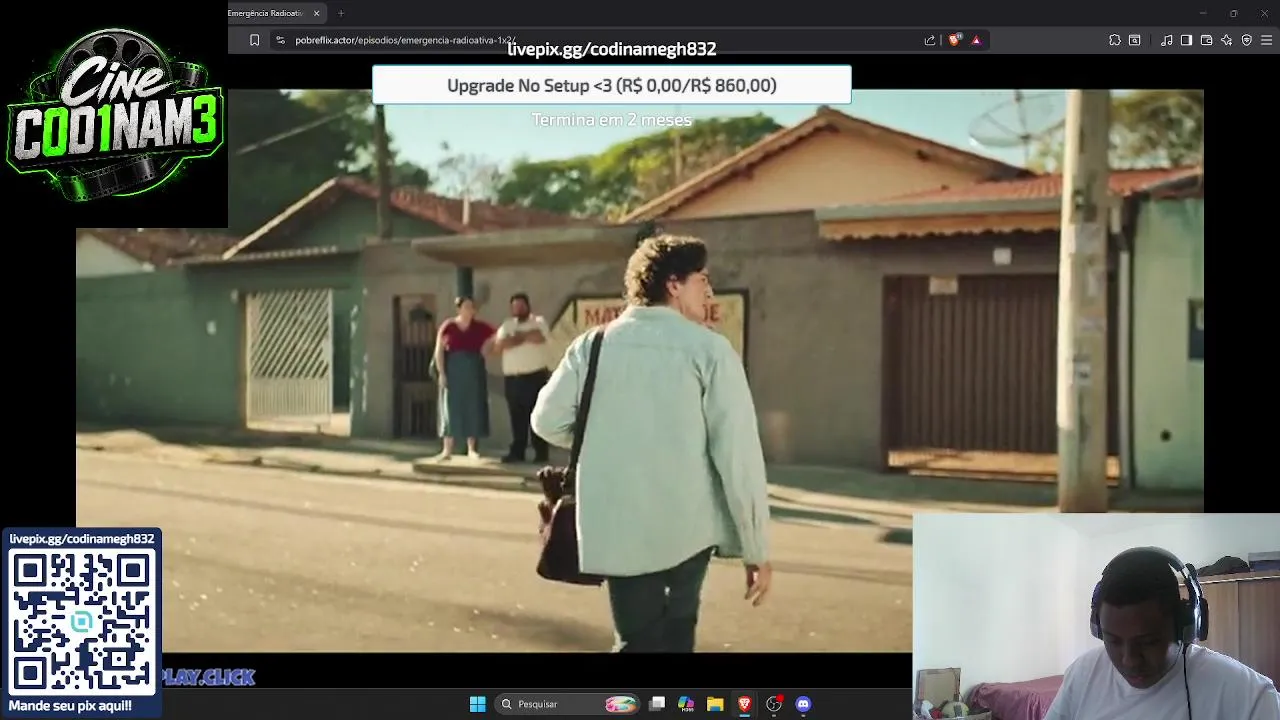Open Task View on the taskbar
This screenshot has height=720, width=1280.
pyautogui.click(x=657, y=704)
